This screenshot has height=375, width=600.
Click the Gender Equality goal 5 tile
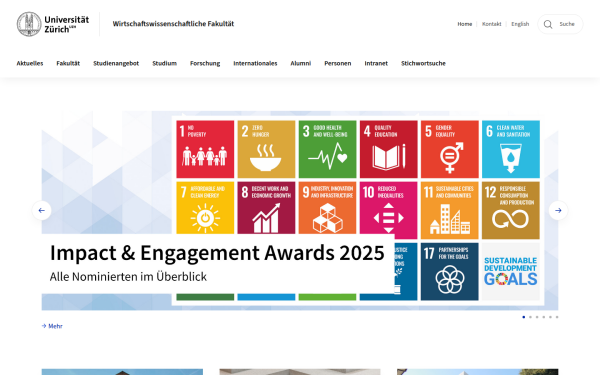click(450, 149)
